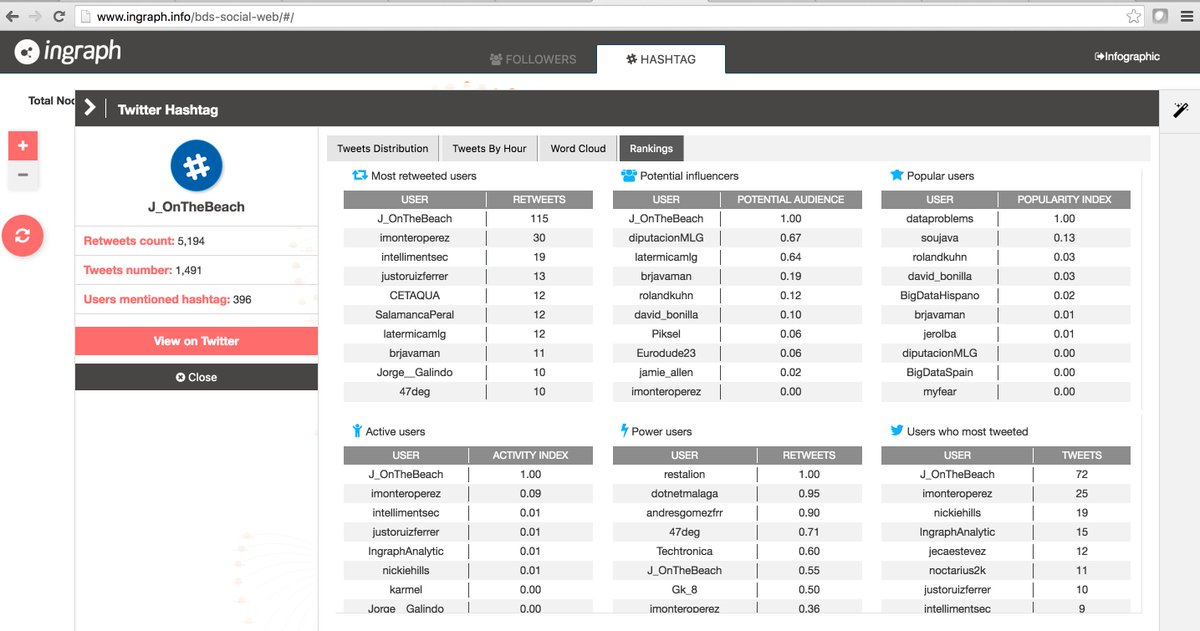The width and height of the screenshot is (1200, 631).
Task: Select Eurodude23 row
Action: (737, 353)
